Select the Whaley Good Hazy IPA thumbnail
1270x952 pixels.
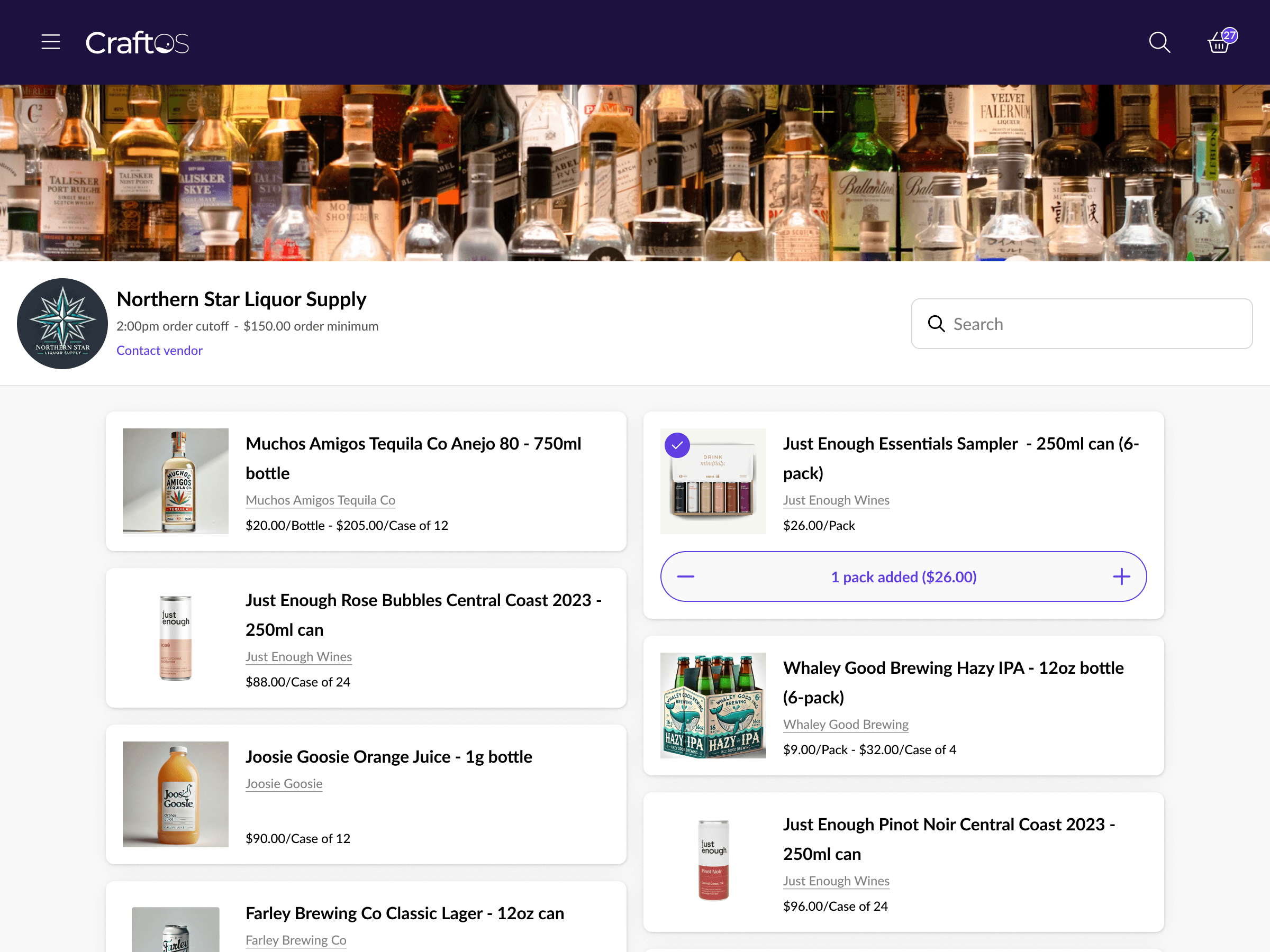pos(712,705)
